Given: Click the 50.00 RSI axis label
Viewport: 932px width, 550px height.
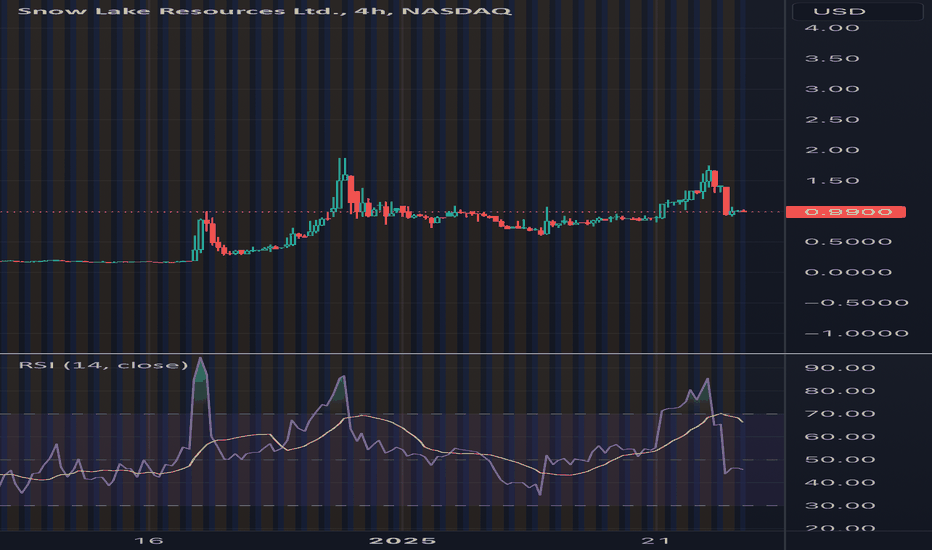Looking at the screenshot, I should (840, 460).
